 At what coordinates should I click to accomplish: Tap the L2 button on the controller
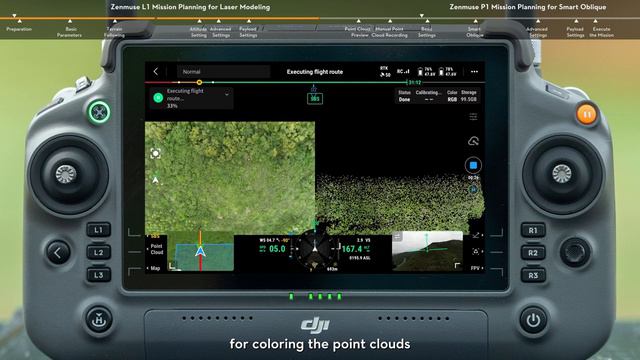click(99, 252)
